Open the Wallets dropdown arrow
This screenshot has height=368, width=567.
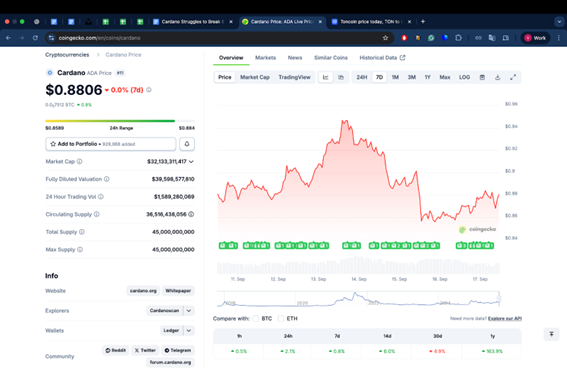(189, 330)
